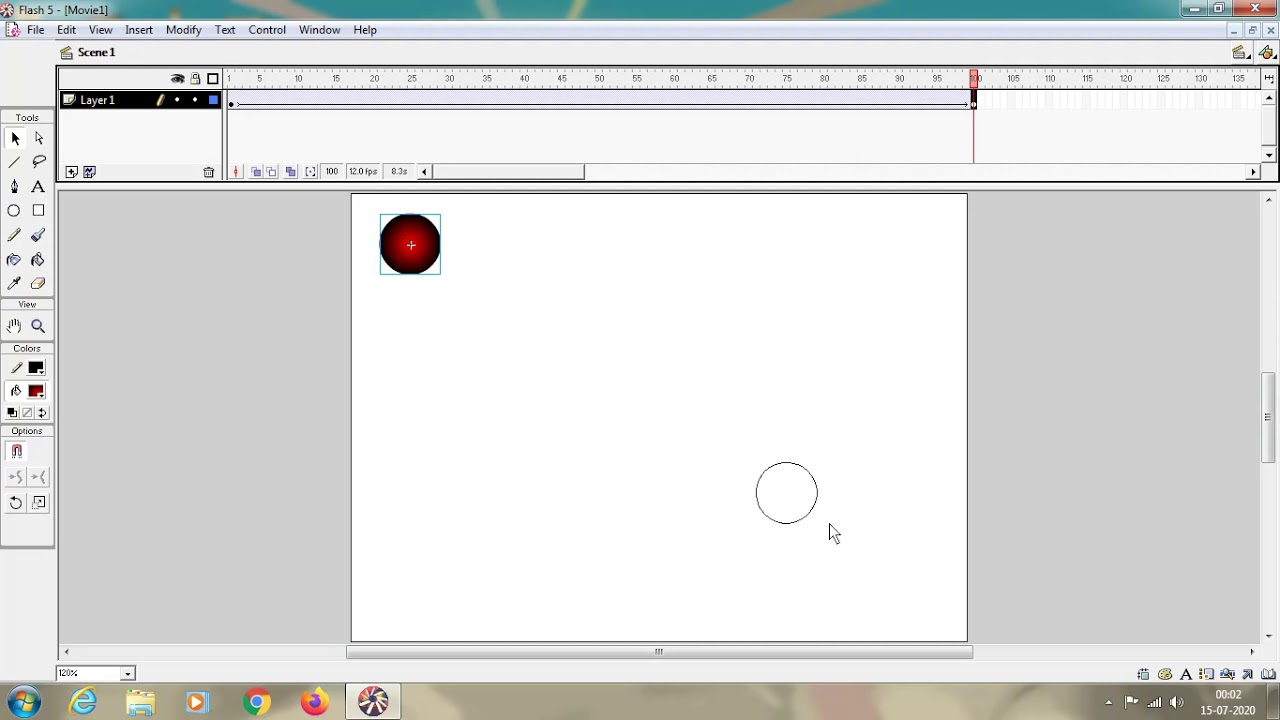Show hidden system tray icons arrow

tap(1108, 702)
